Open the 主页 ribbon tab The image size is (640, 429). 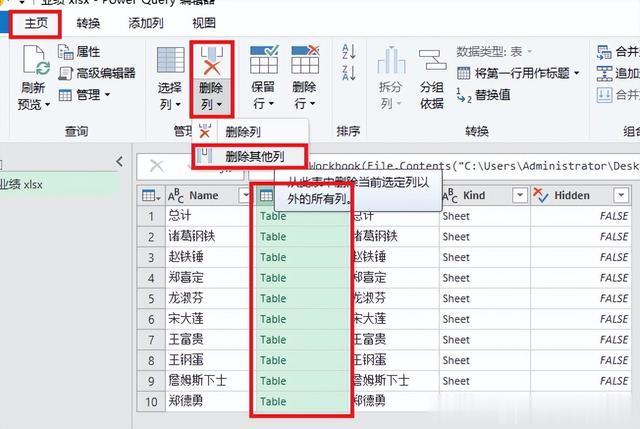tap(36, 23)
